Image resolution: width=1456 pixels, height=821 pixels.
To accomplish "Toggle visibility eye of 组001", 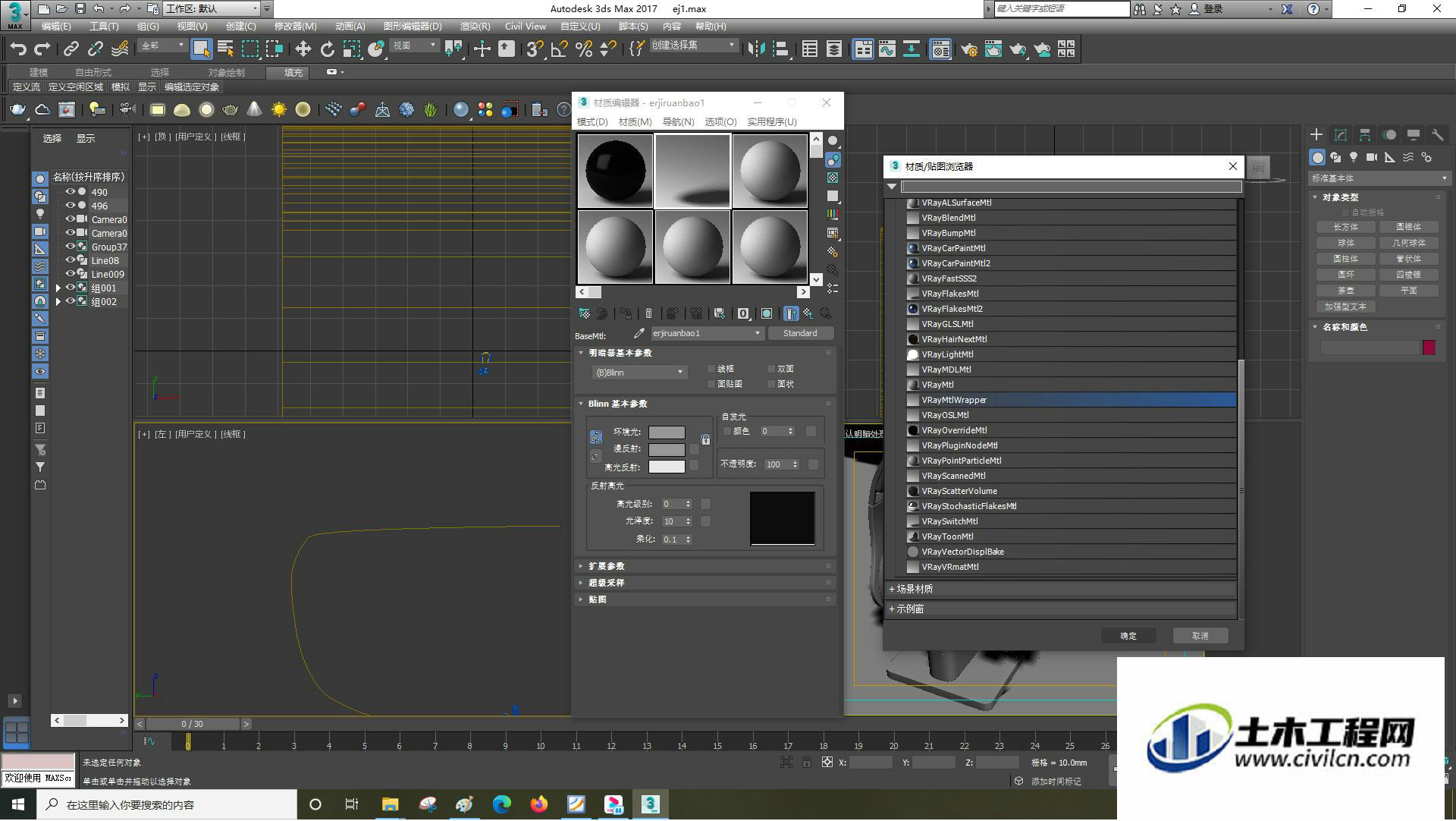I will pyautogui.click(x=70, y=288).
